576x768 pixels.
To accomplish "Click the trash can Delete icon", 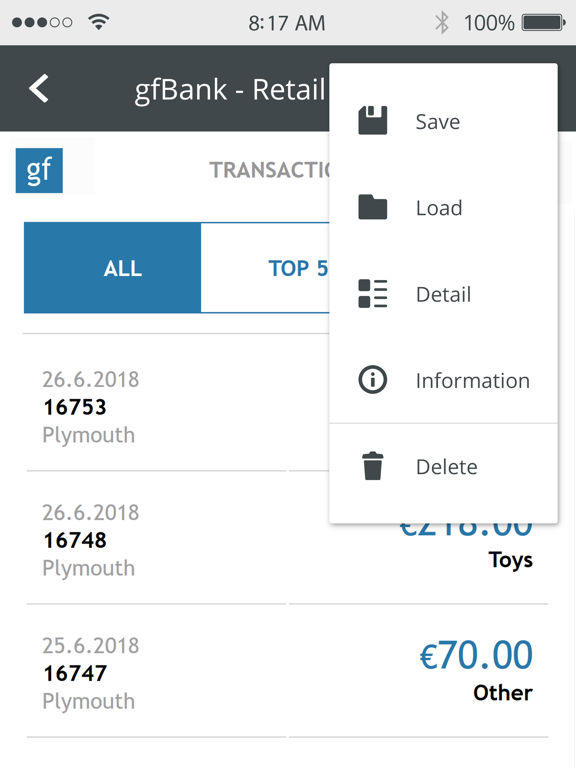I will click(373, 466).
